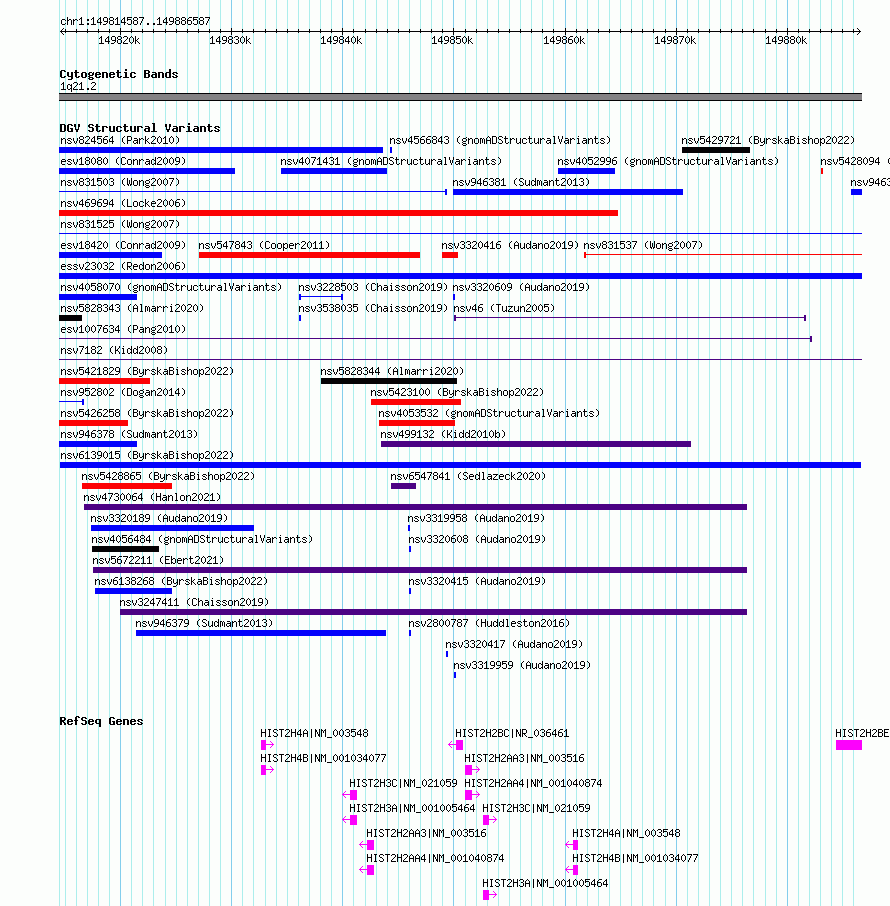Open nsv5426258 (ByrskaBishop2022) label

tap(147, 413)
